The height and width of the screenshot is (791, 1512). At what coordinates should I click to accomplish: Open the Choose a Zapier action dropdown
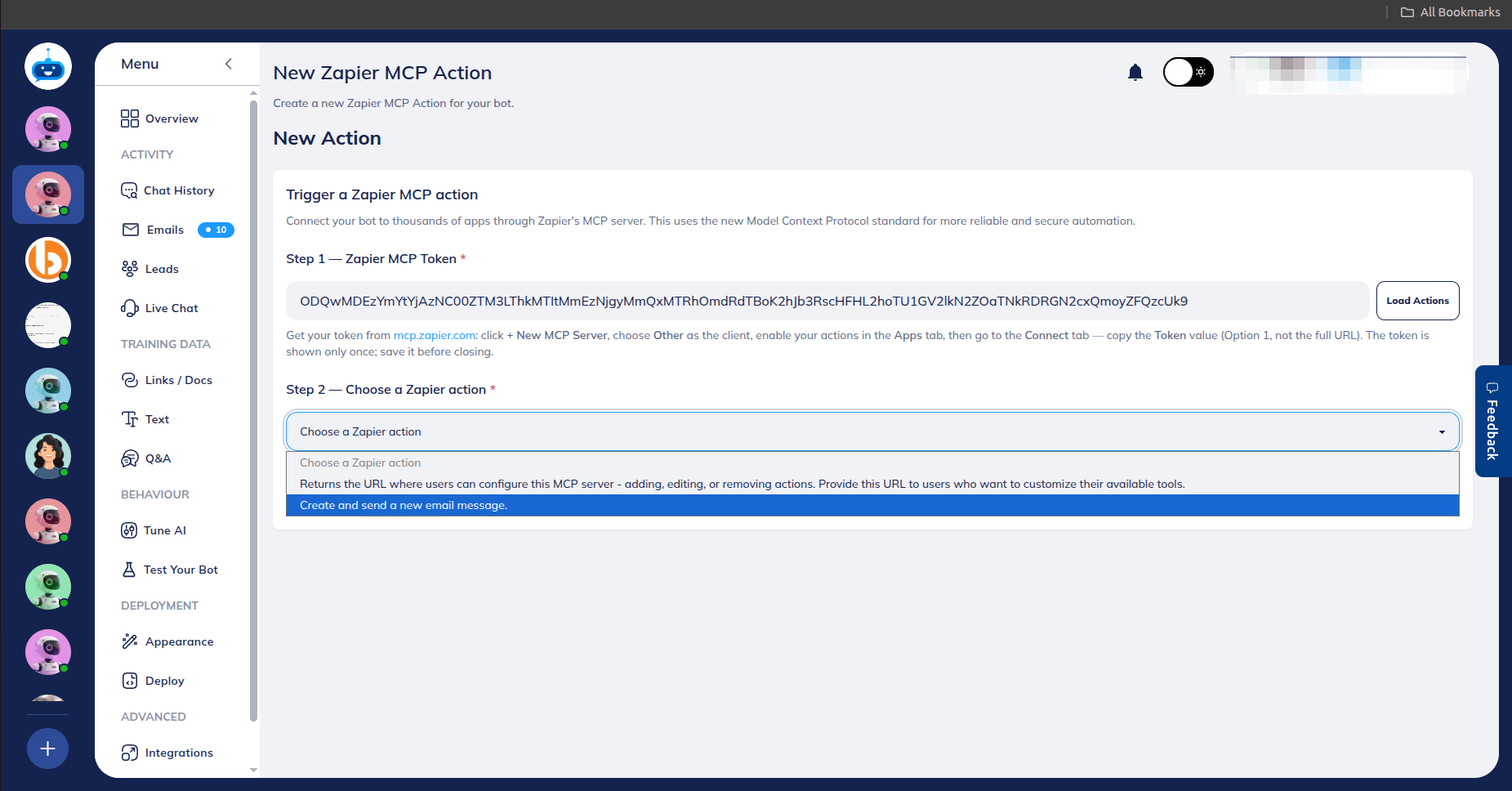(x=872, y=431)
